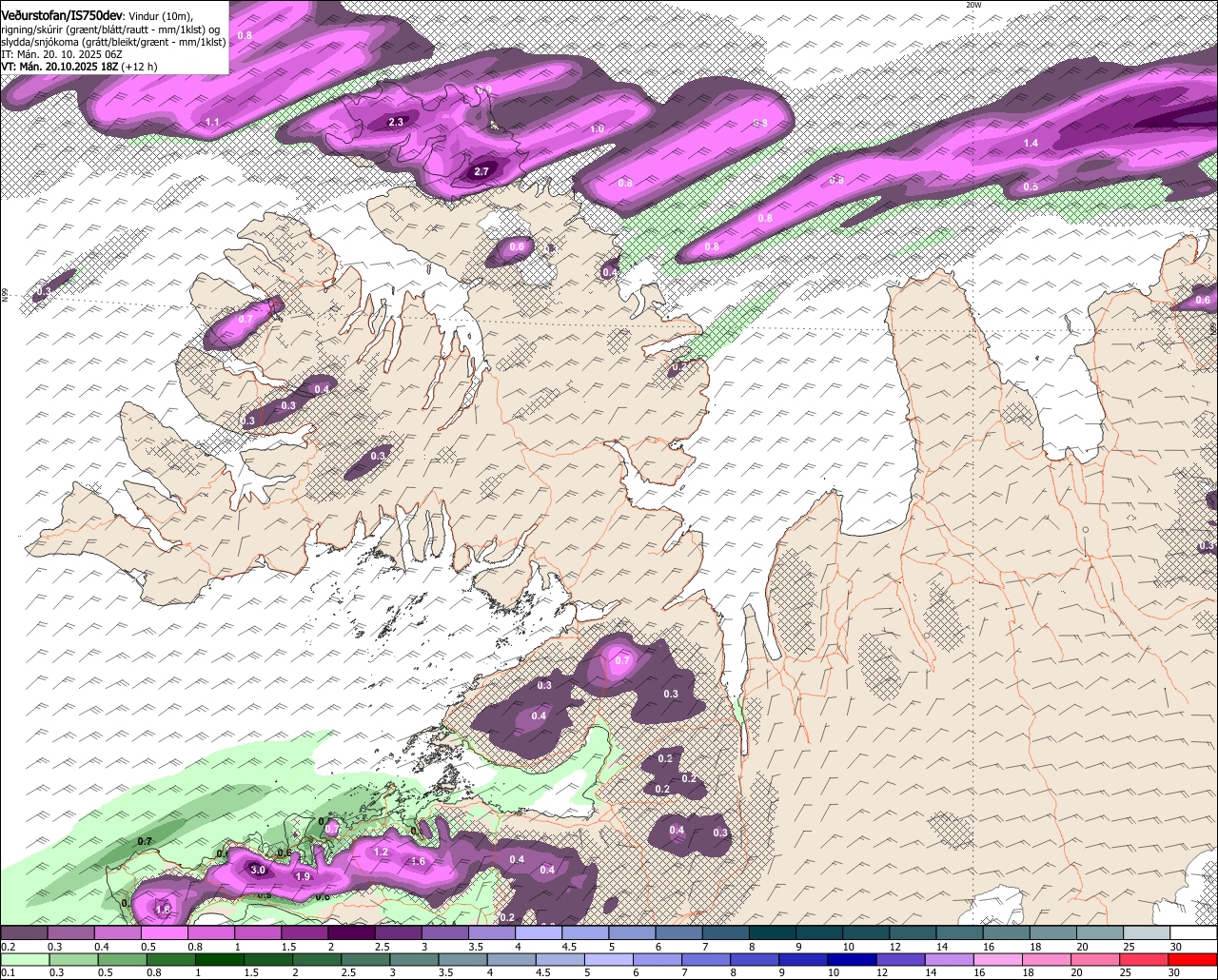Click the 1.9 precipitation value on the map

pos(304,876)
